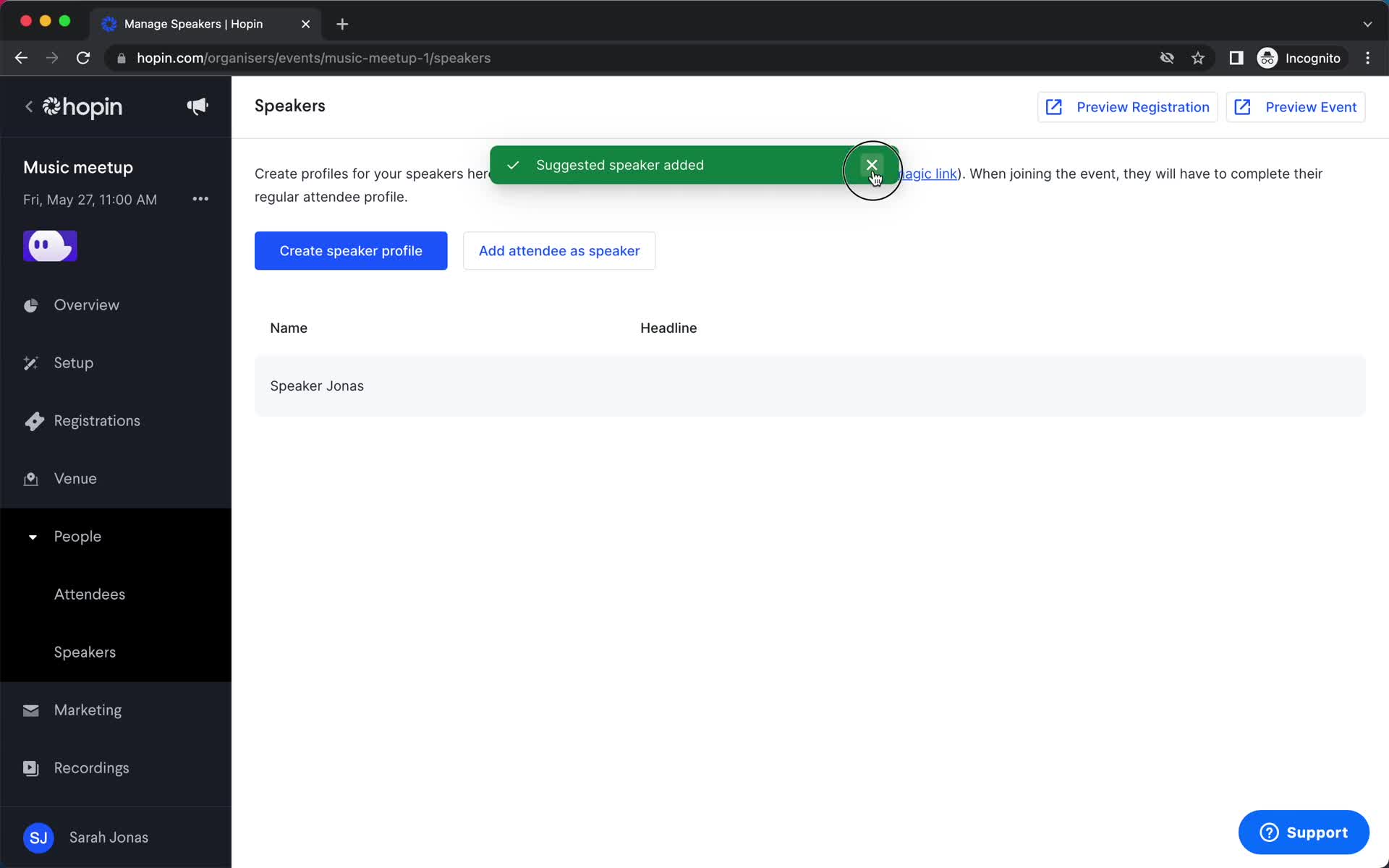Viewport: 1389px width, 868px height.
Task: Click the Overview sidebar icon
Action: (x=29, y=304)
